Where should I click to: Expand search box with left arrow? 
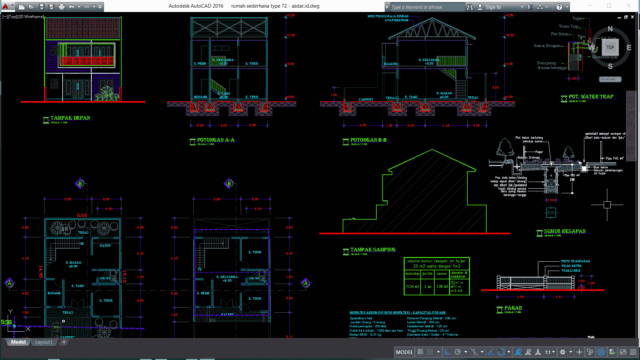[x=387, y=7]
